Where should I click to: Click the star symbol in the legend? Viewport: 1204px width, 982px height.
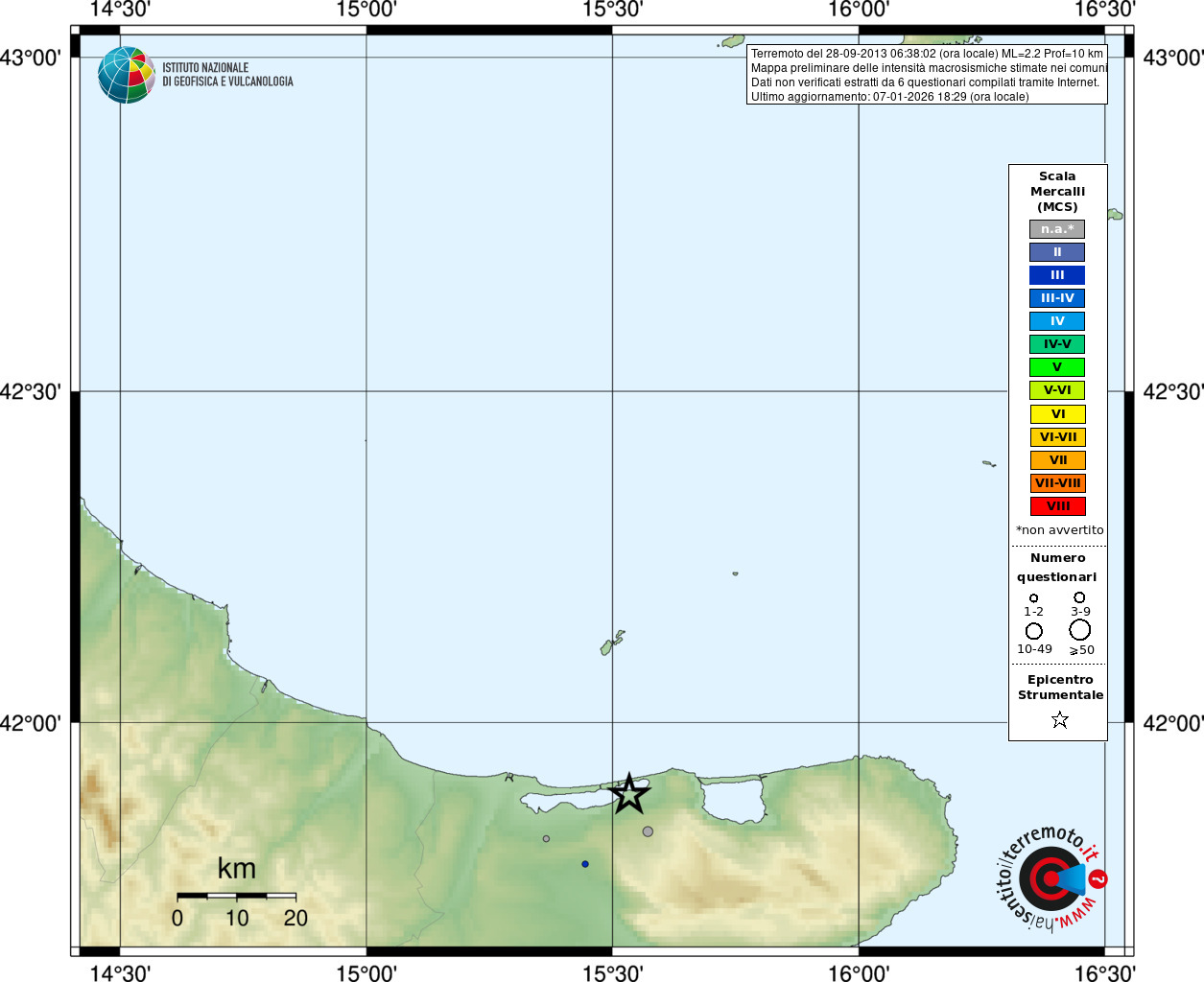click(x=1059, y=719)
